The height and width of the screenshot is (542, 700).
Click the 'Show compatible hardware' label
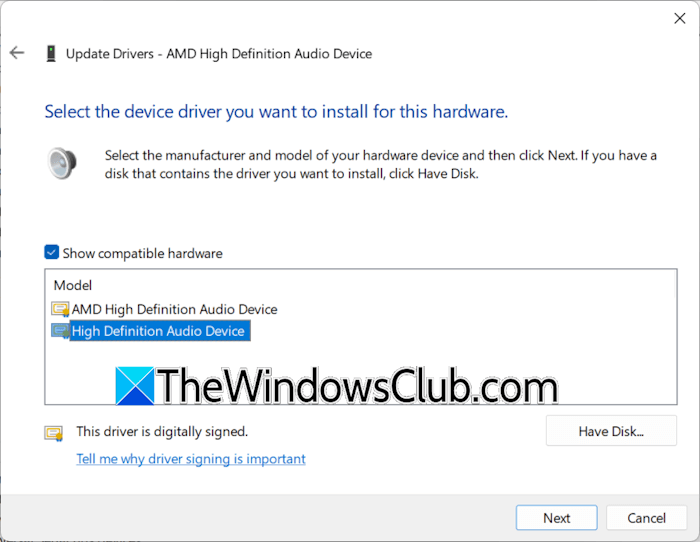(142, 253)
